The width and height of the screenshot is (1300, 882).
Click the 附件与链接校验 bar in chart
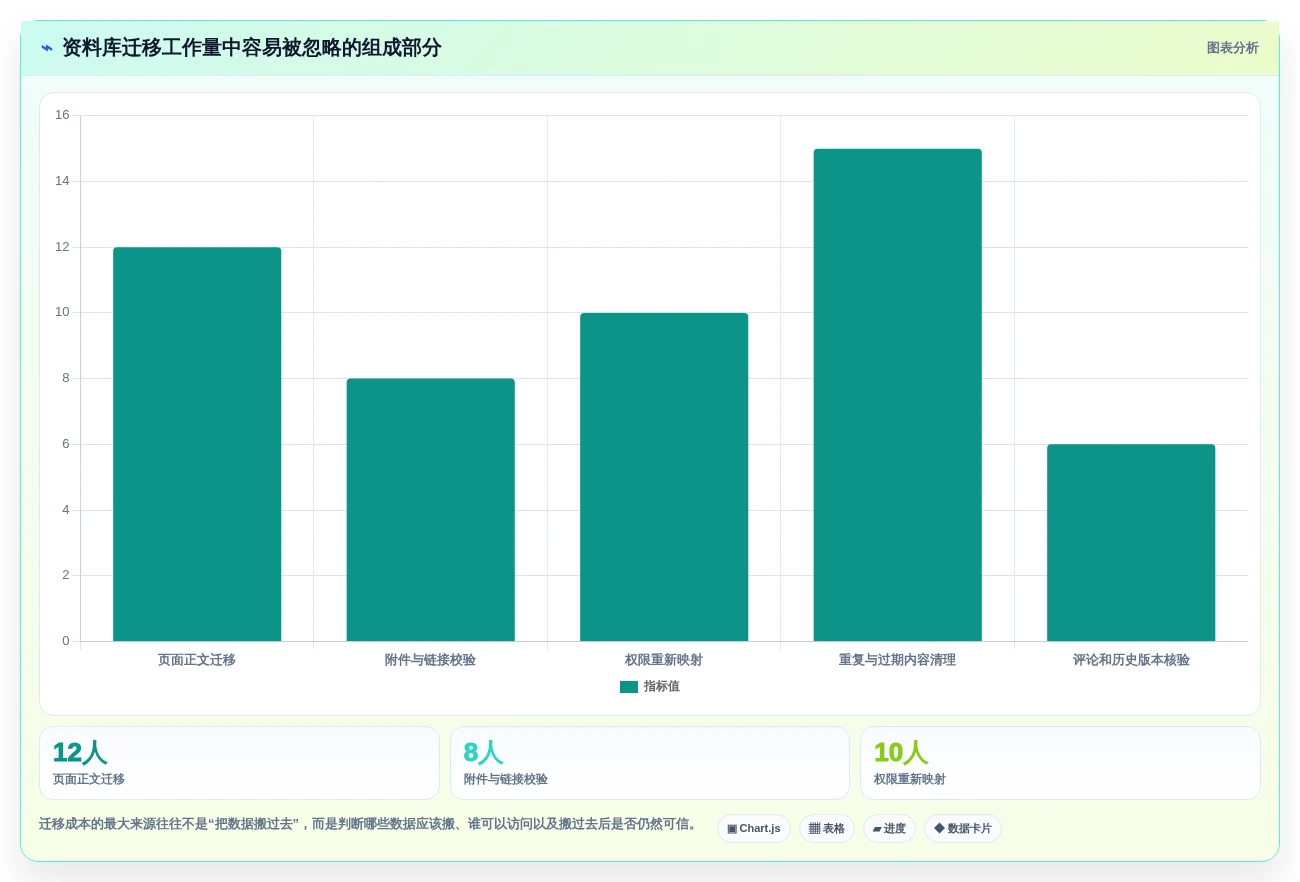[430, 510]
